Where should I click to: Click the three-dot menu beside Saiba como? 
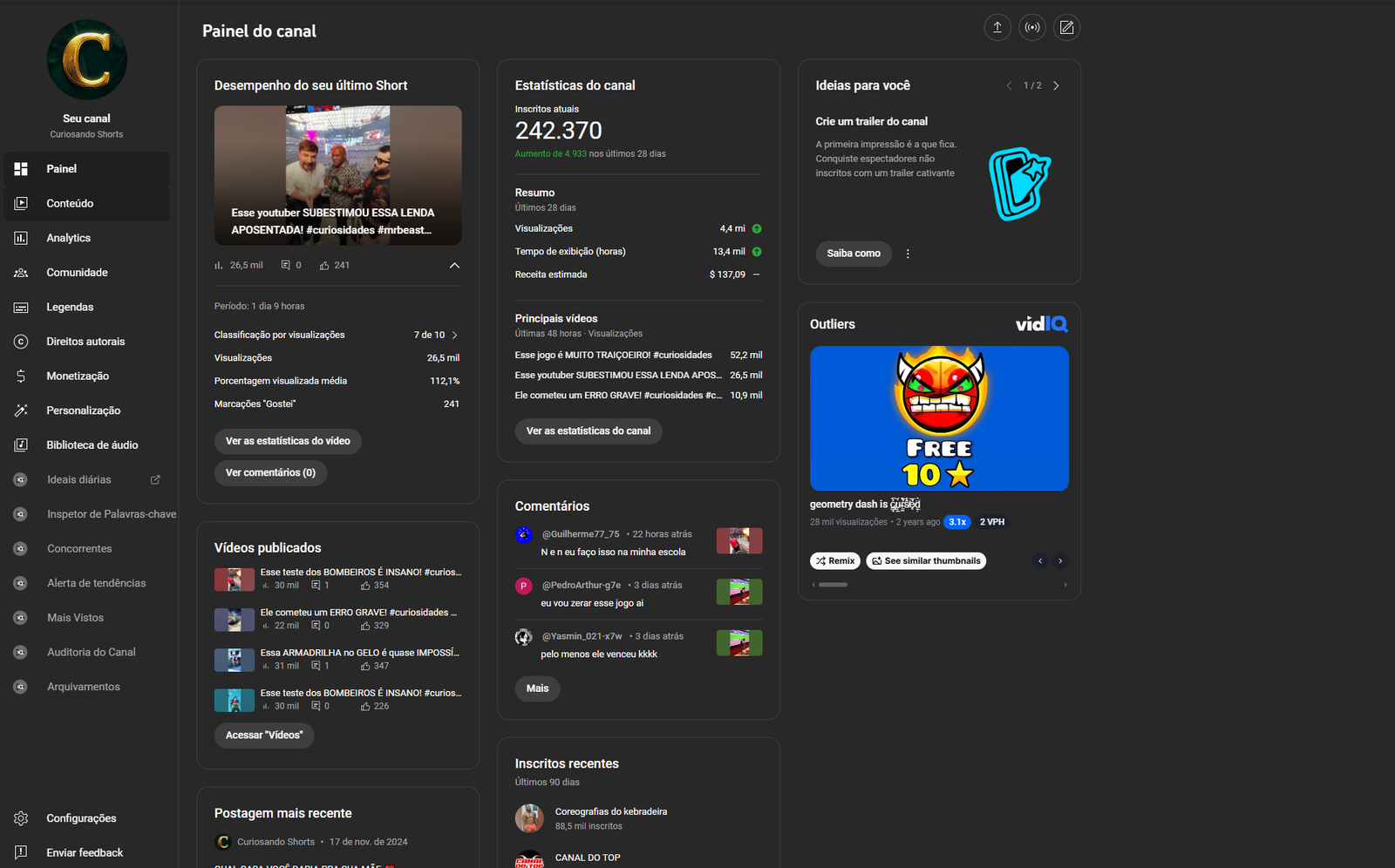908,254
